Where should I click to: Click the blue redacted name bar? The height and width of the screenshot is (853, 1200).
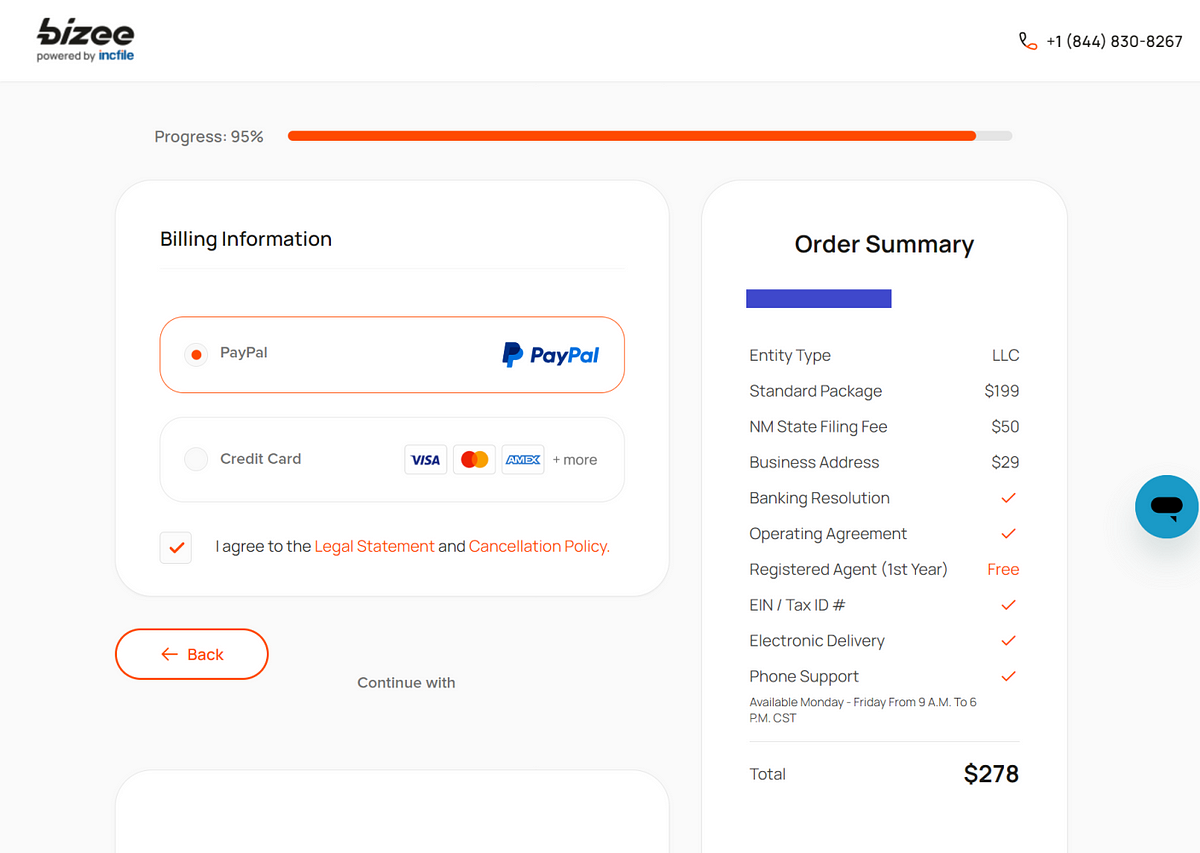click(819, 298)
